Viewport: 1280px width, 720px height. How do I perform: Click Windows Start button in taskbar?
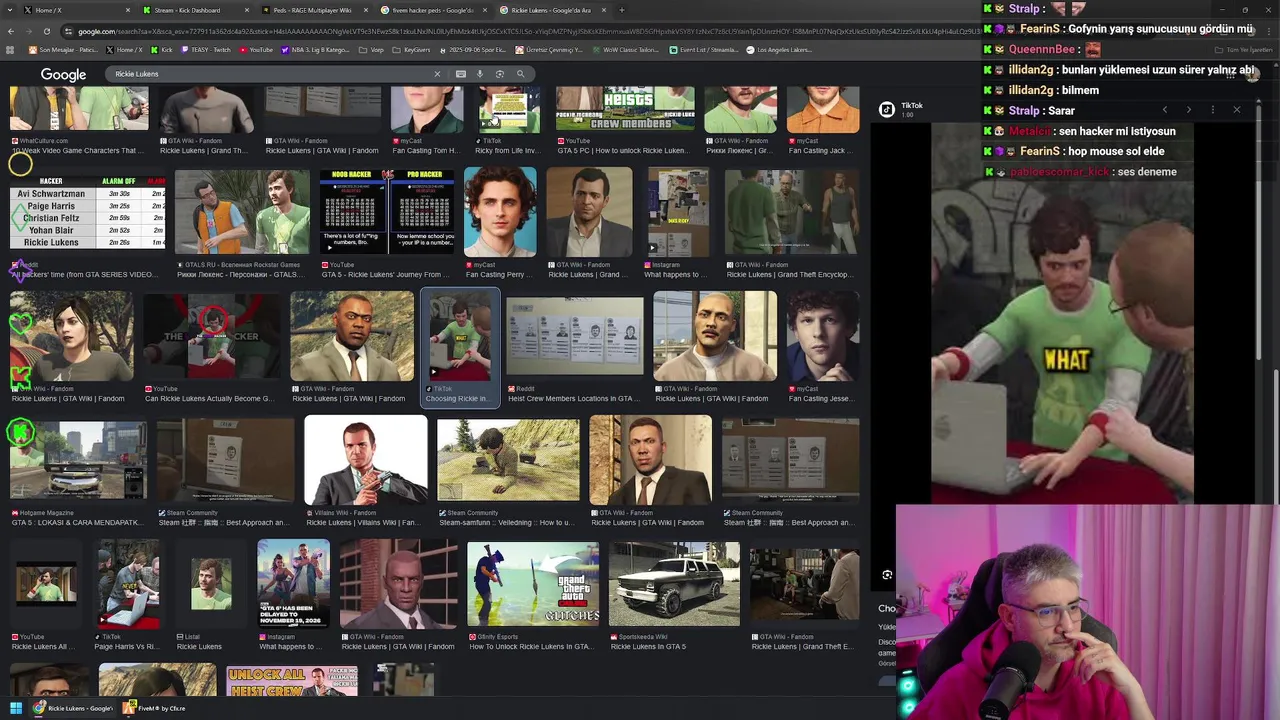point(15,708)
